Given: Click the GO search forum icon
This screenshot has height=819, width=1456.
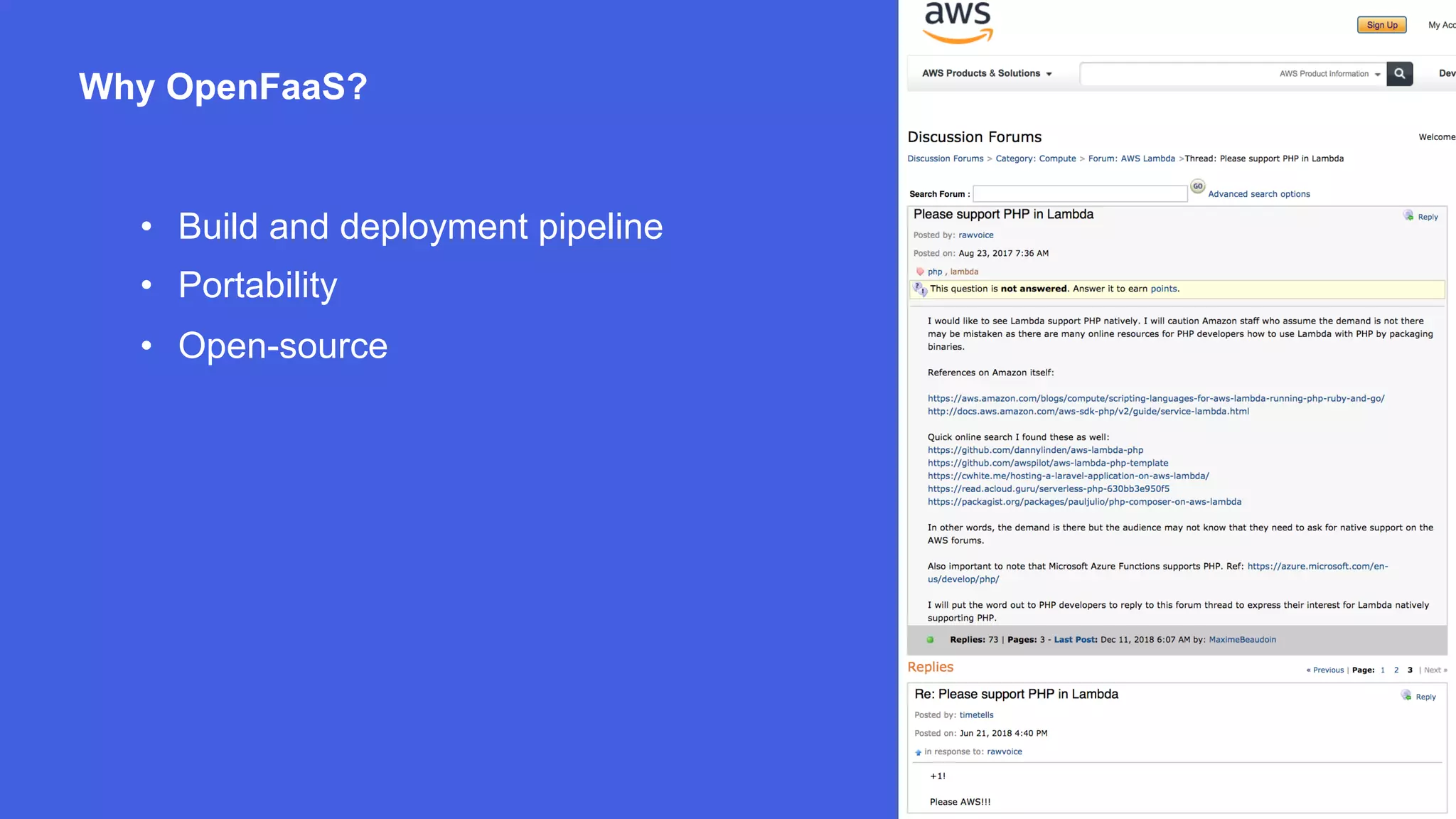Looking at the screenshot, I should [1198, 186].
